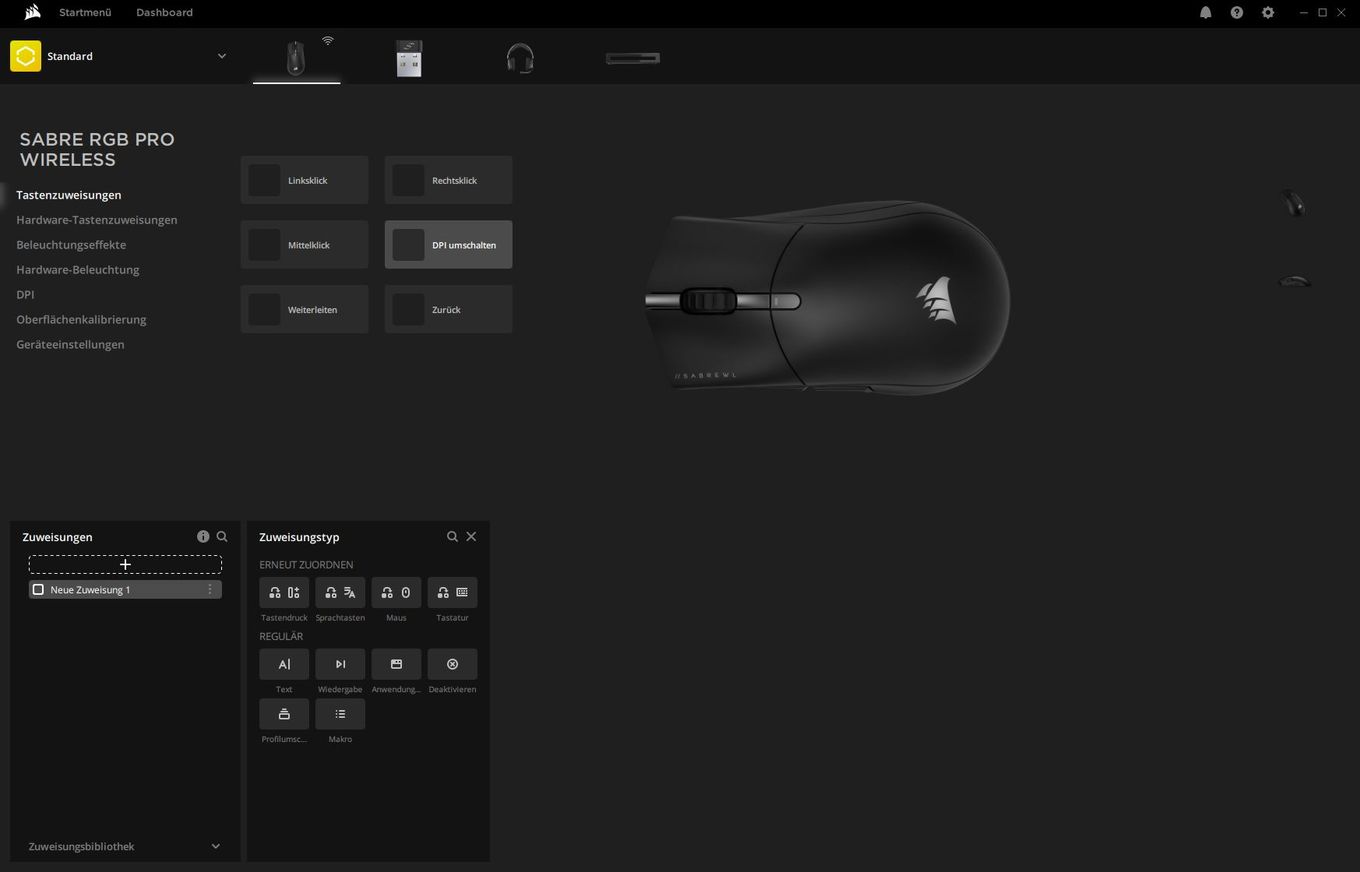Open the settings gear icon
Image resolution: width=1360 pixels, height=872 pixels.
point(1268,12)
